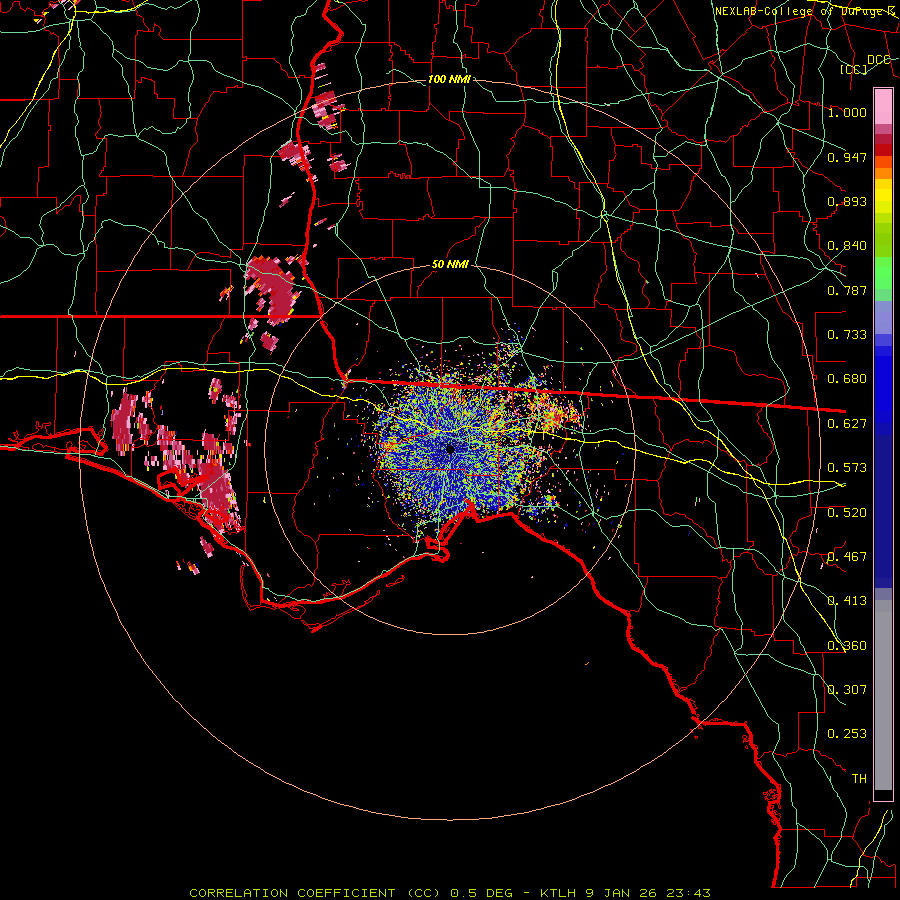Click the 0.307 scale value
This screenshot has height=900, width=900.
[847, 689]
